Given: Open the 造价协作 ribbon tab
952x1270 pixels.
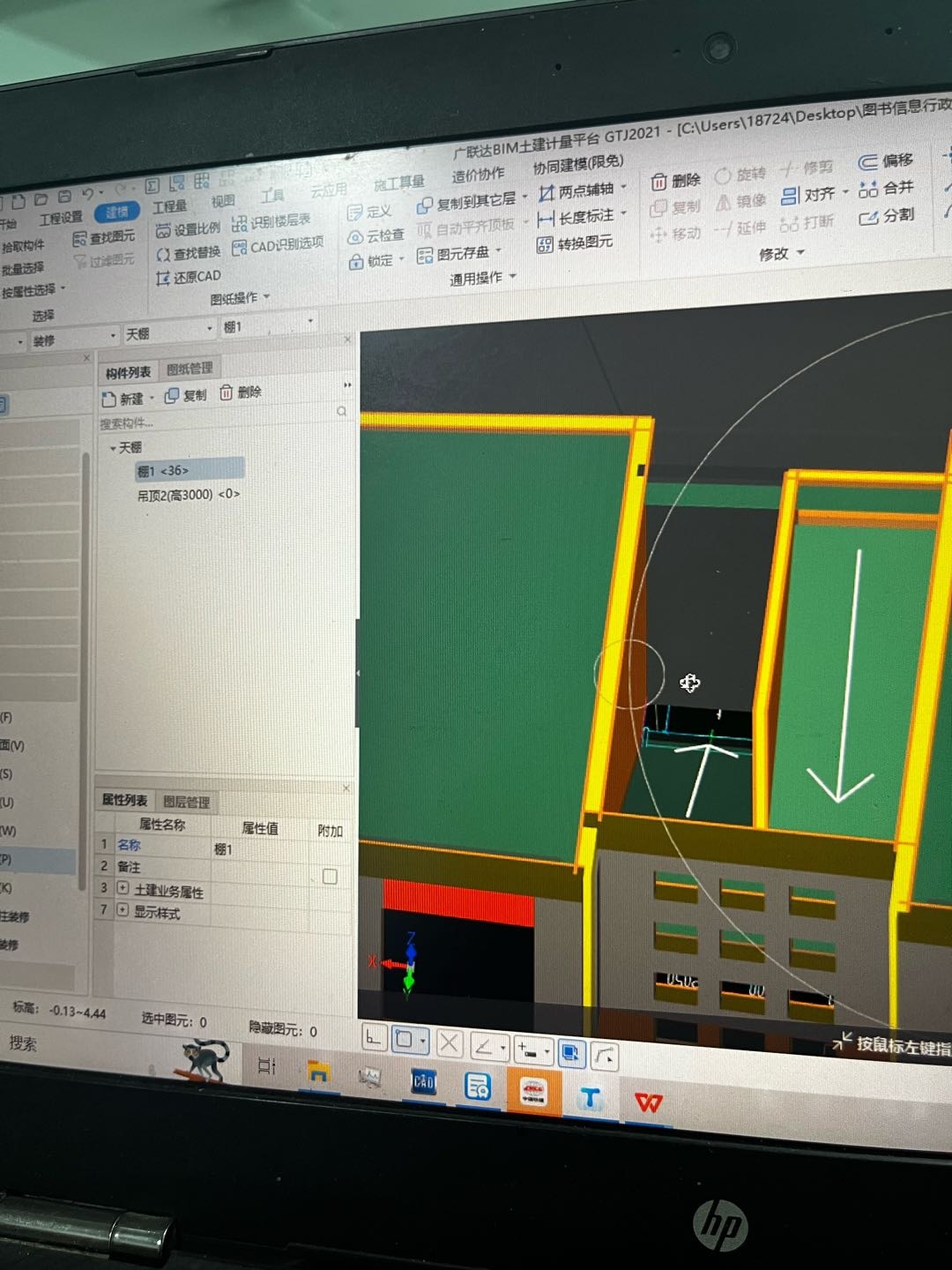Looking at the screenshot, I should 478,176.
